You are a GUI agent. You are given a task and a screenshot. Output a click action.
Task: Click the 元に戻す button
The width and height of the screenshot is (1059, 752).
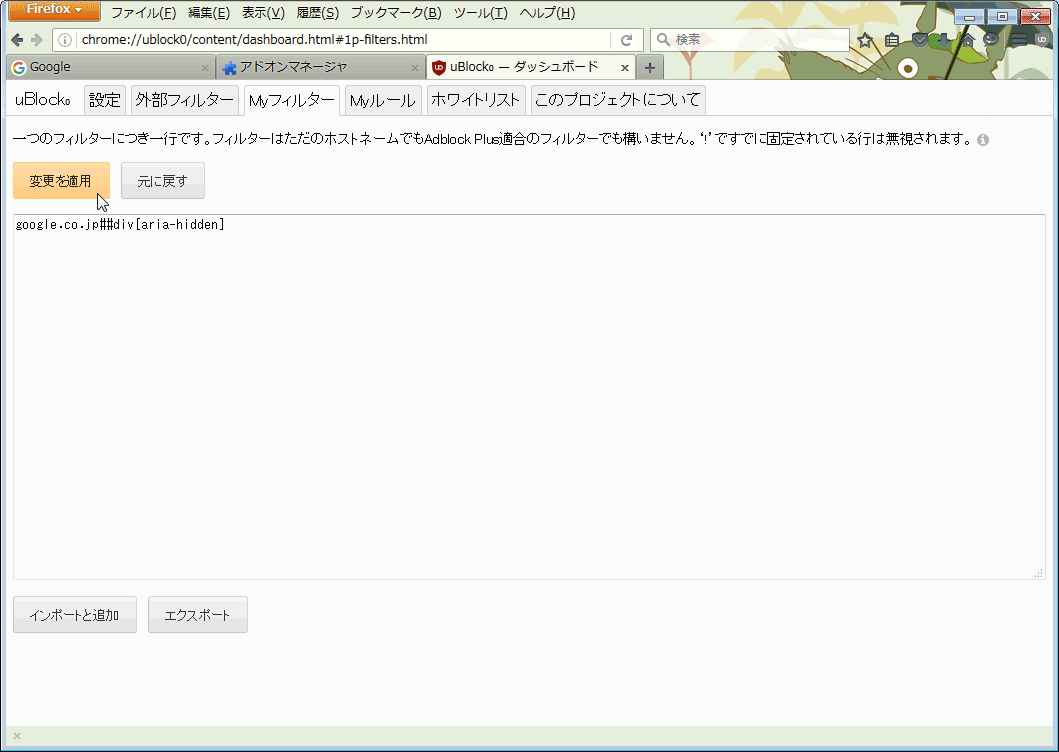pos(163,181)
